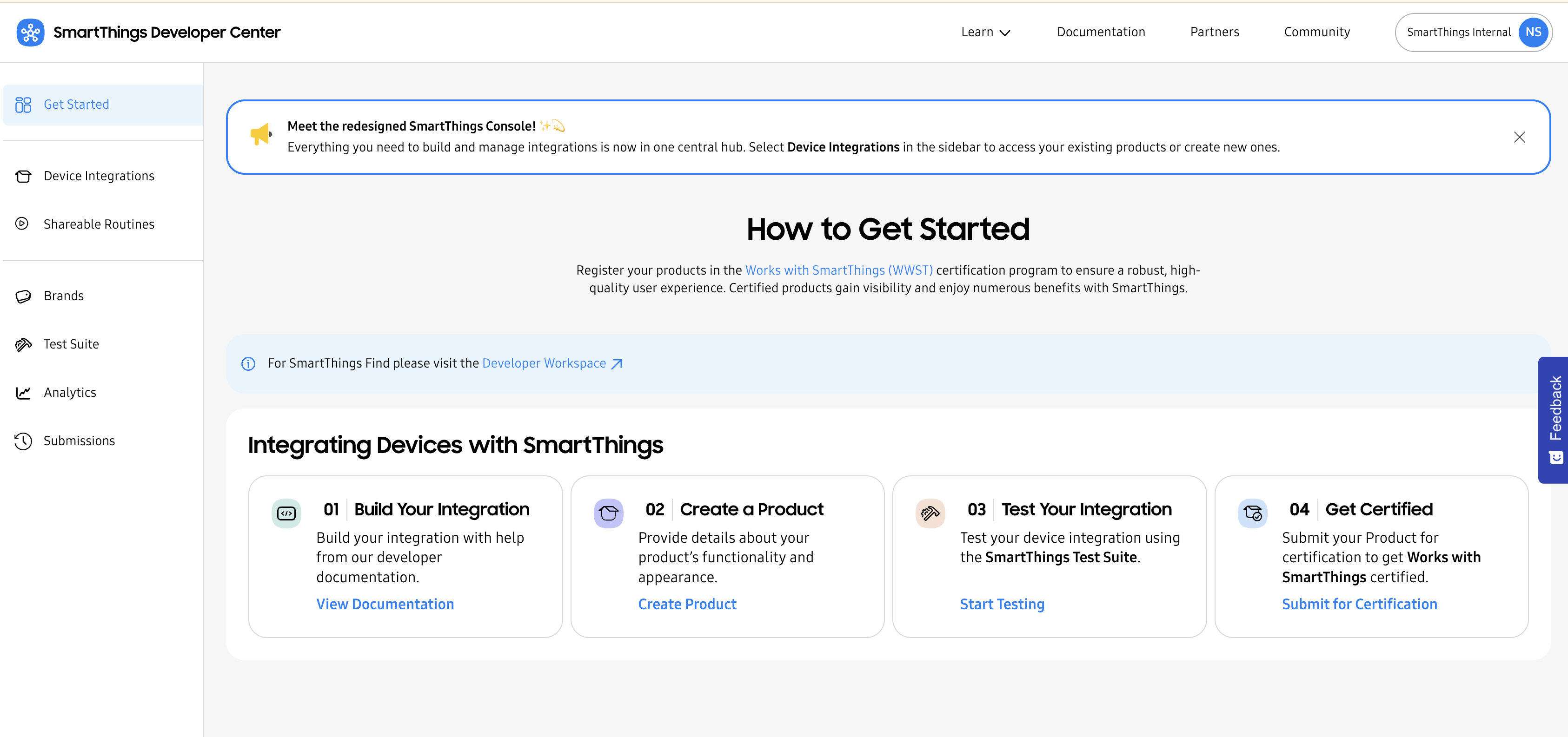Click the Submissions history clock icon
This screenshot has width=1568, height=737.
coord(23,441)
